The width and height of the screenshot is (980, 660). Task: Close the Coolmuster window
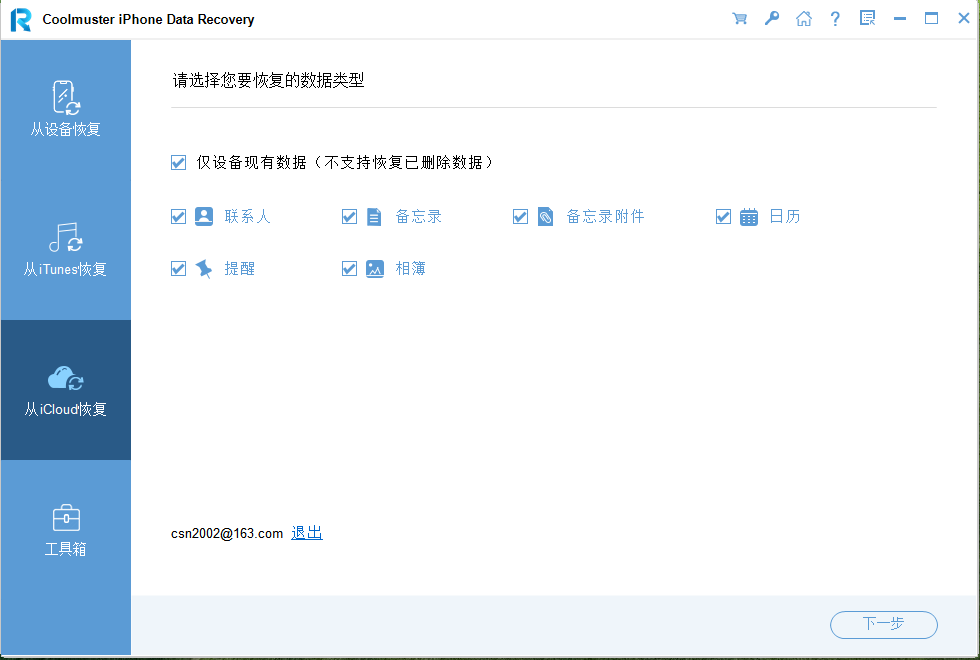pos(964,19)
